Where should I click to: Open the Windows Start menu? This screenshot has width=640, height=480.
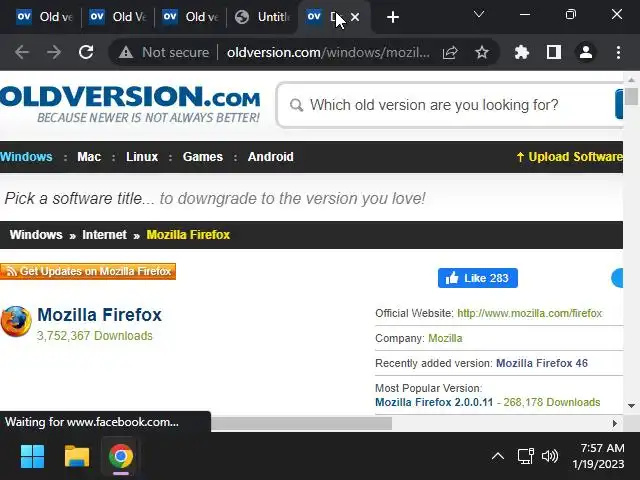(x=32, y=456)
